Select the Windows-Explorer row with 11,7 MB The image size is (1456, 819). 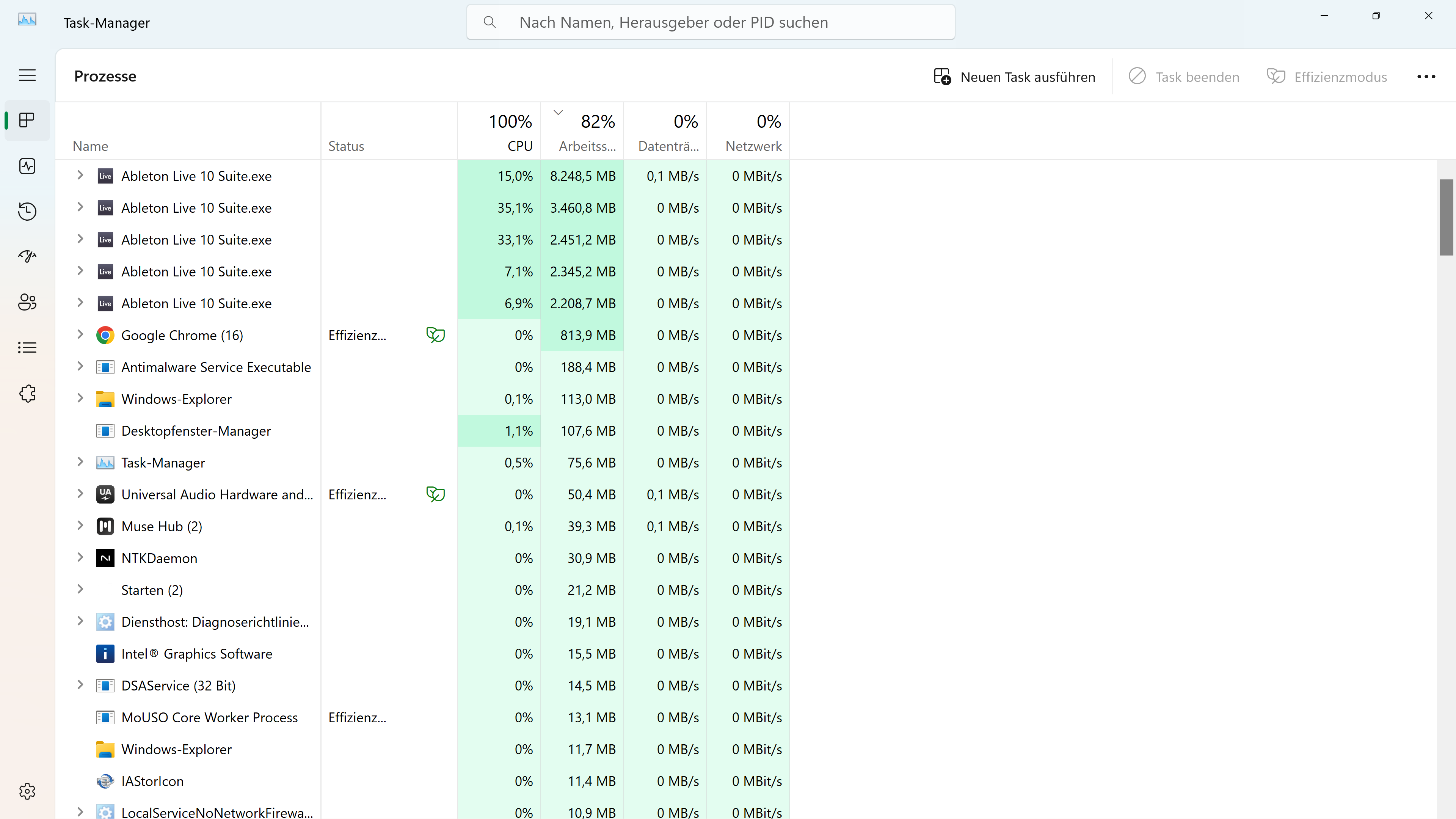click(x=423, y=750)
